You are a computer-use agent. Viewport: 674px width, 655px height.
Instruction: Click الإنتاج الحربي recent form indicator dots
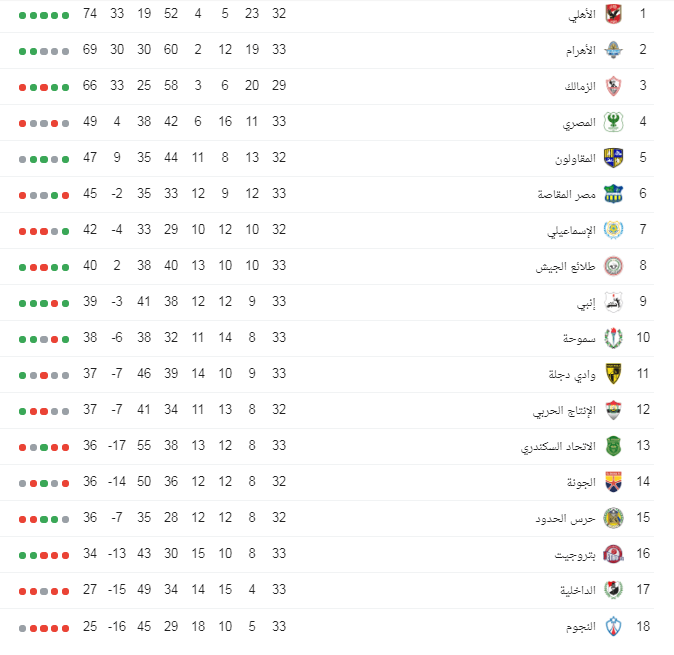click(44, 410)
